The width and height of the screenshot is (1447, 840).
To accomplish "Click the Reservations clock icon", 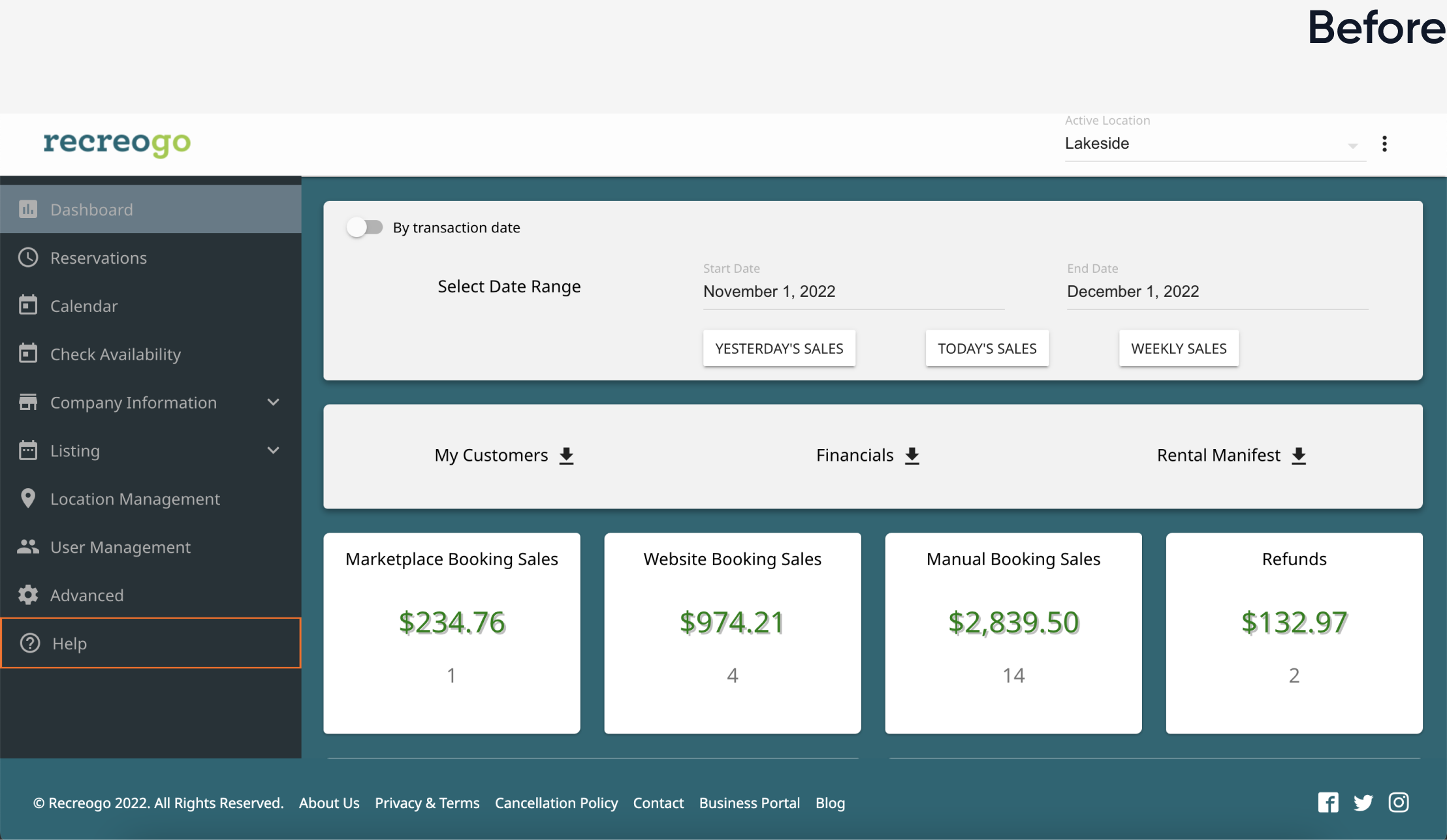I will click(28, 257).
